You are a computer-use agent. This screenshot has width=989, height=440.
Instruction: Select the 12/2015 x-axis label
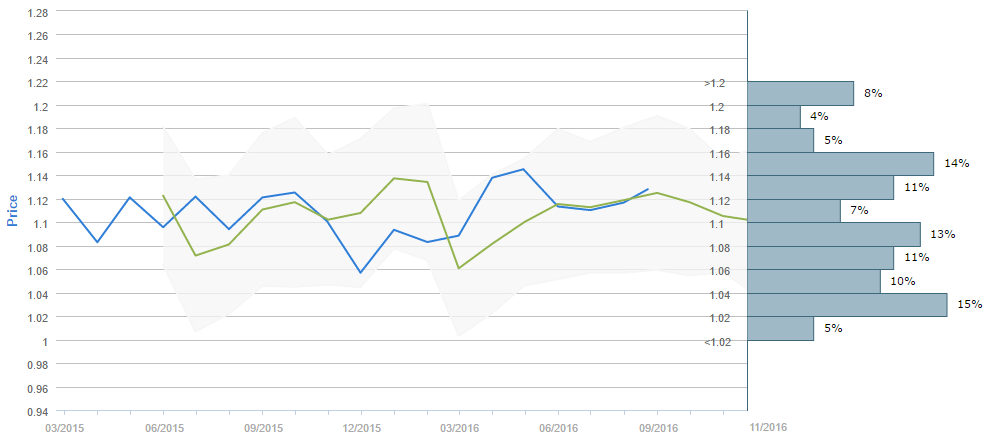360,427
